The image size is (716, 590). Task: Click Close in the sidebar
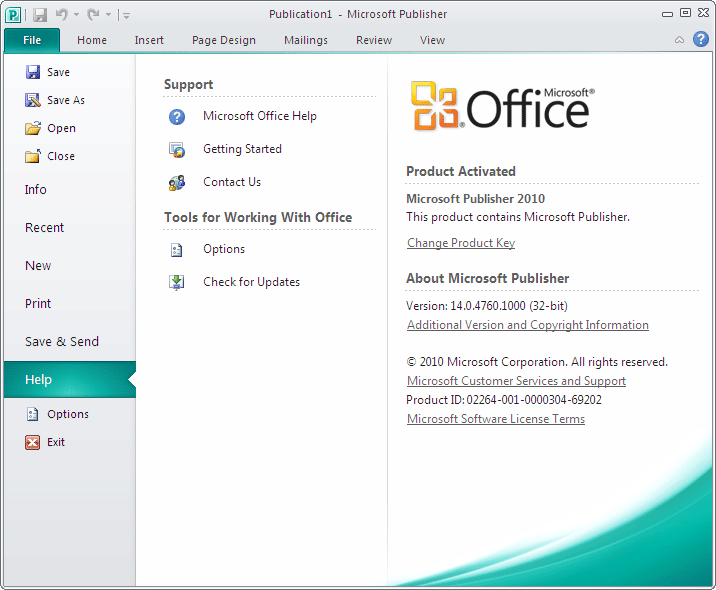[x=61, y=156]
